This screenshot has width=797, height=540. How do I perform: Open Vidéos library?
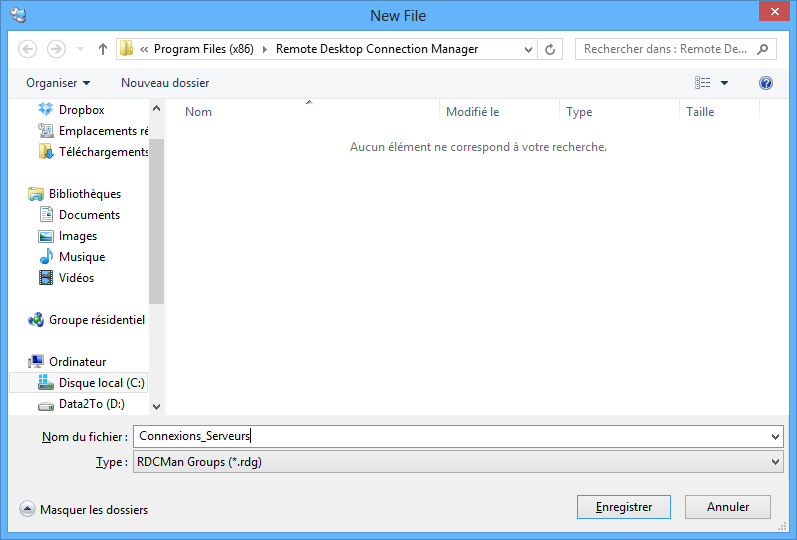pyautogui.click(x=76, y=278)
